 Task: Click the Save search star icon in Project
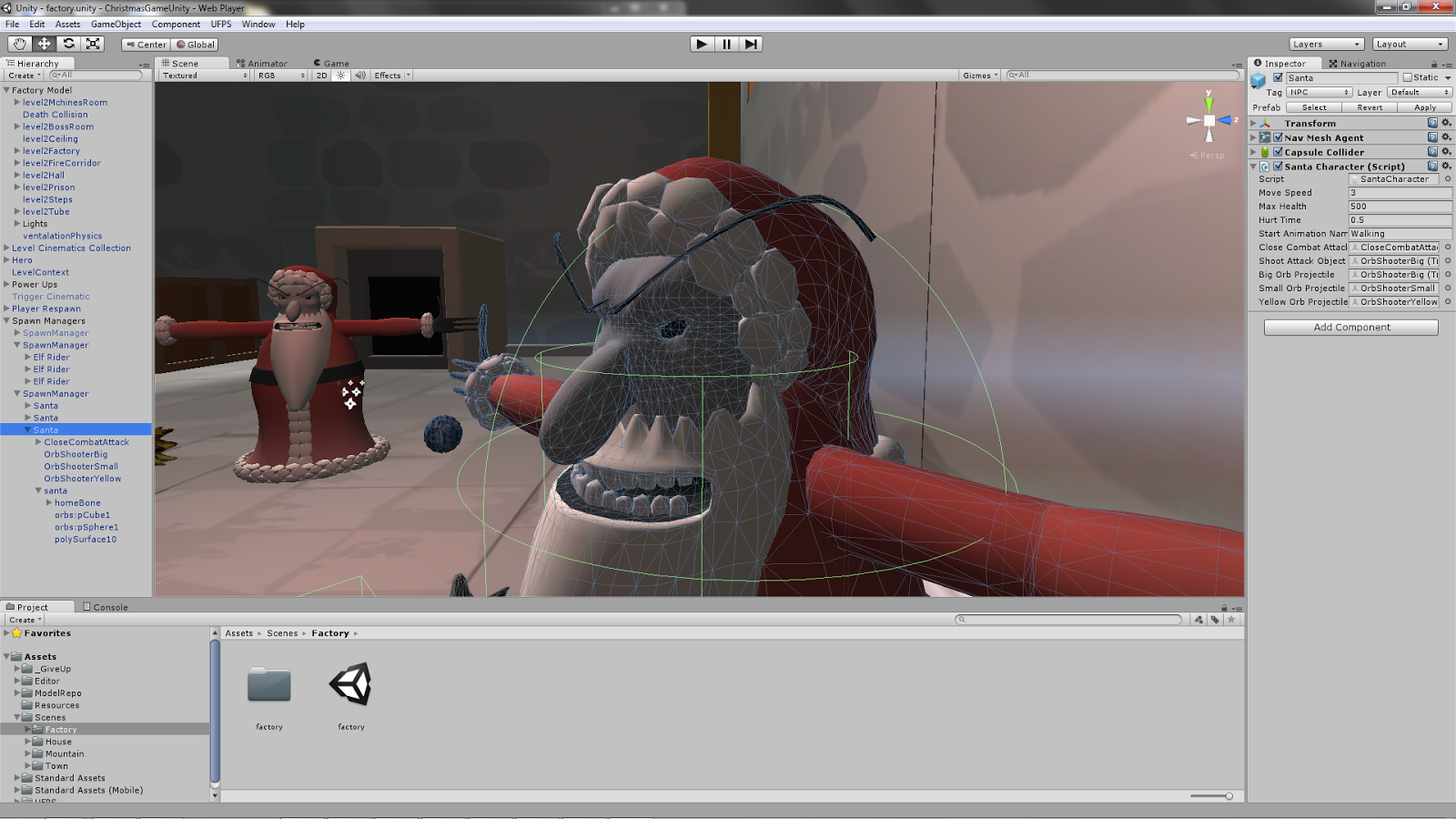coord(1231,620)
